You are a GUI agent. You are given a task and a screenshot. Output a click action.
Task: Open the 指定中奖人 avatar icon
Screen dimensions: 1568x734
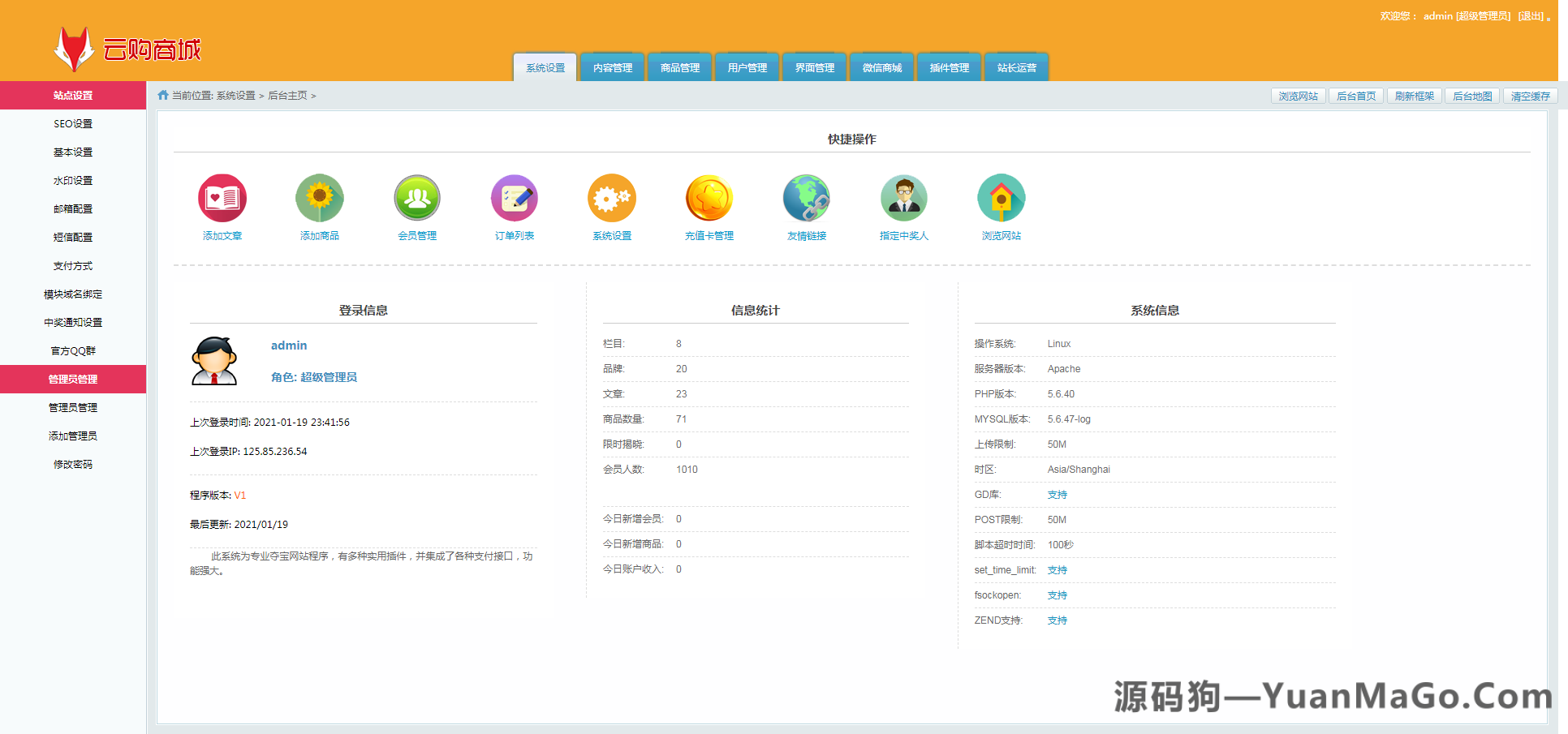[903, 197]
